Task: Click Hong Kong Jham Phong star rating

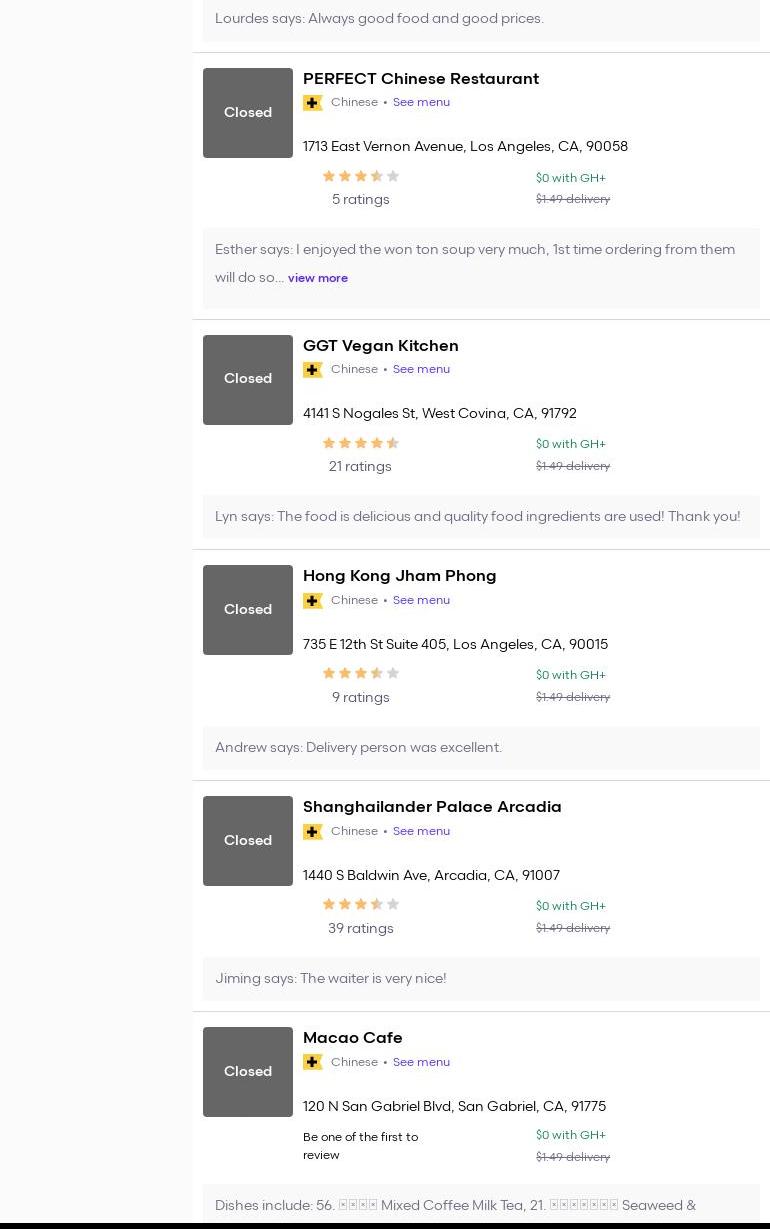Action: (x=360, y=674)
